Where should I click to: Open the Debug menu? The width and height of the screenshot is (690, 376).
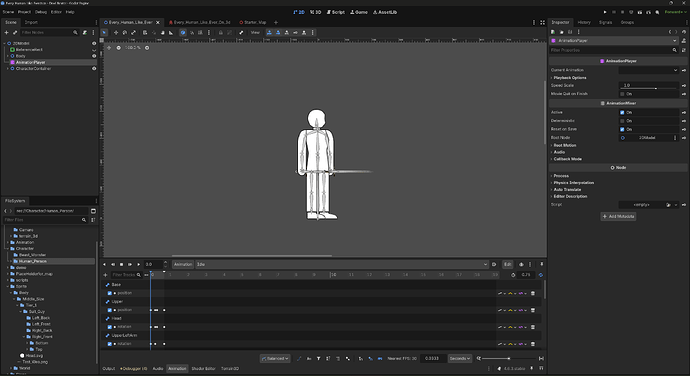click(40, 12)
